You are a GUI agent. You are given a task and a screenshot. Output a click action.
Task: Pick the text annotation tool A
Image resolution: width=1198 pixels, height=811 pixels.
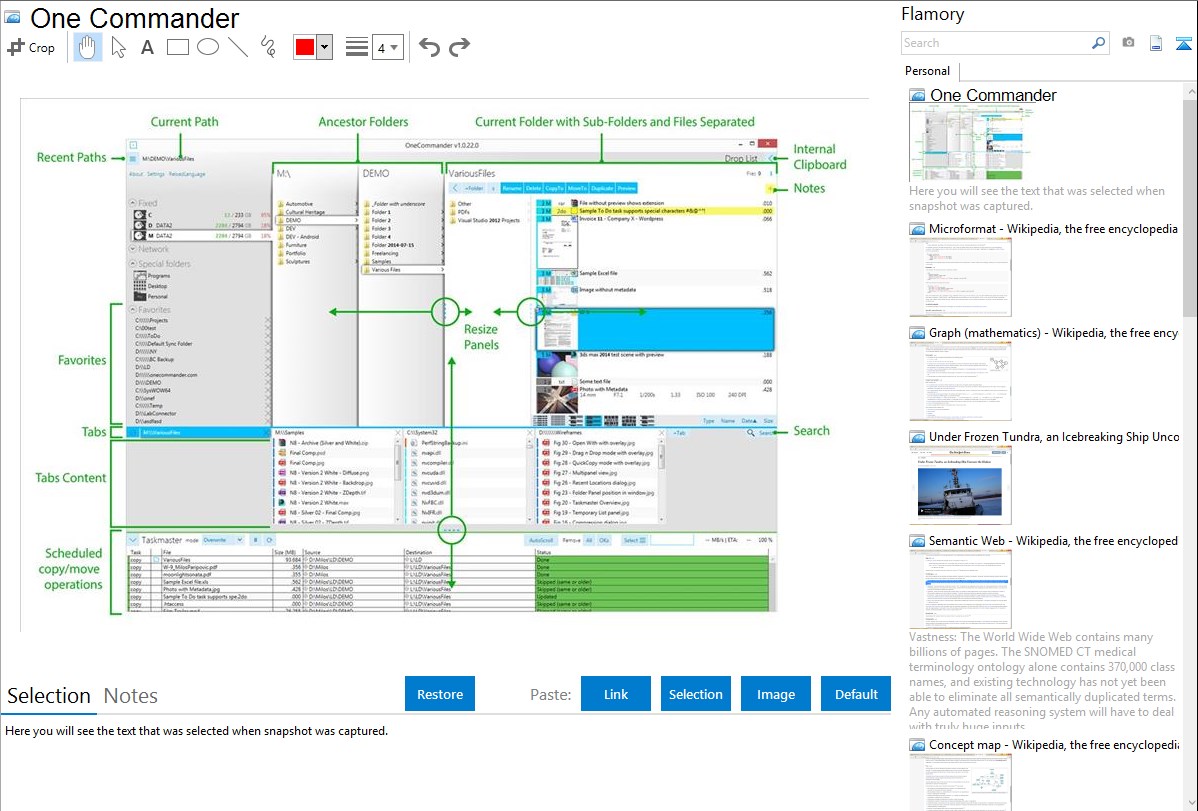[x=147, y=47]
